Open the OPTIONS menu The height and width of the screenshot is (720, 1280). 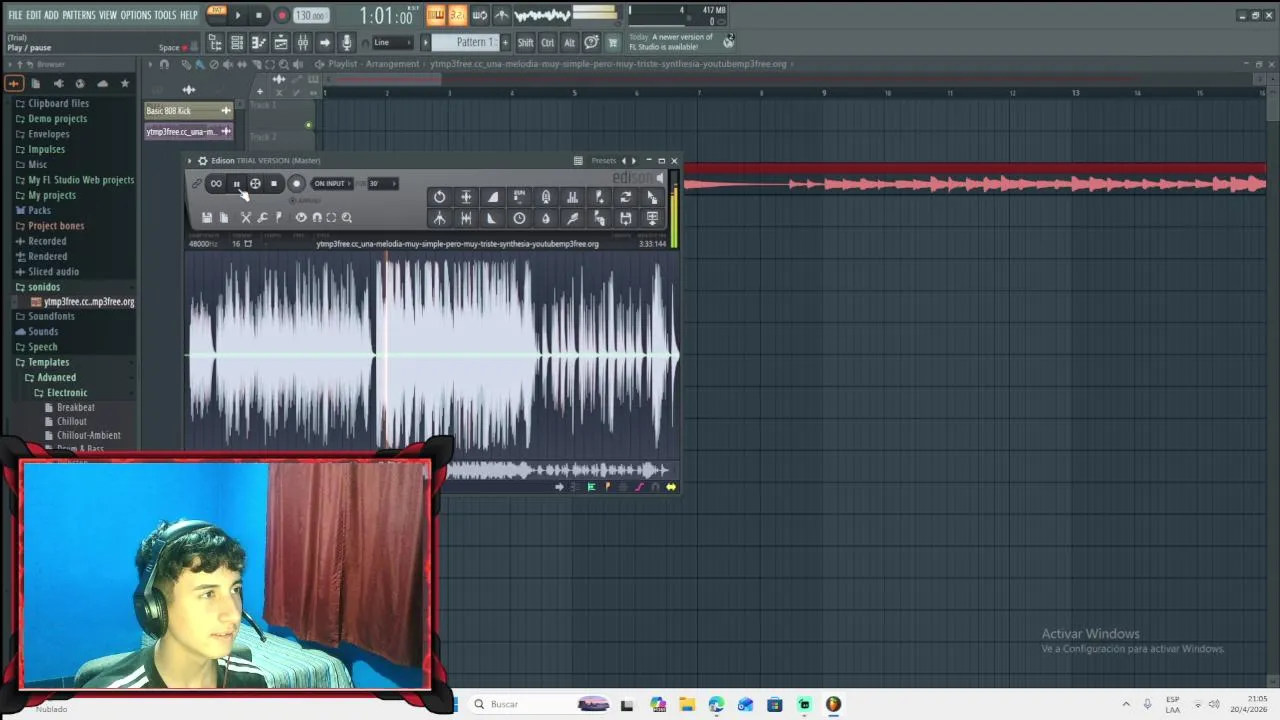[135, 15]
